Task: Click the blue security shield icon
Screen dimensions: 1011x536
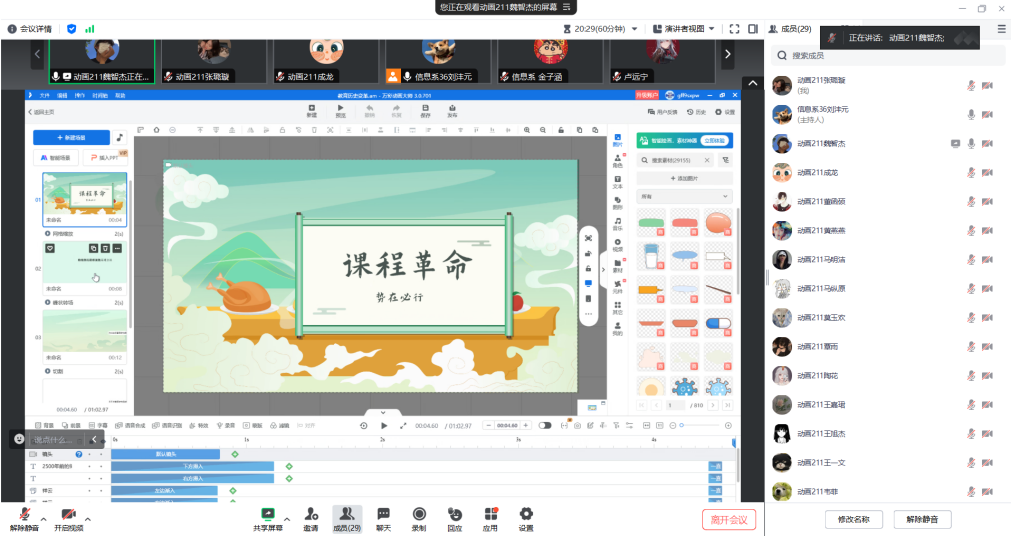Action: tap(71, 29)
